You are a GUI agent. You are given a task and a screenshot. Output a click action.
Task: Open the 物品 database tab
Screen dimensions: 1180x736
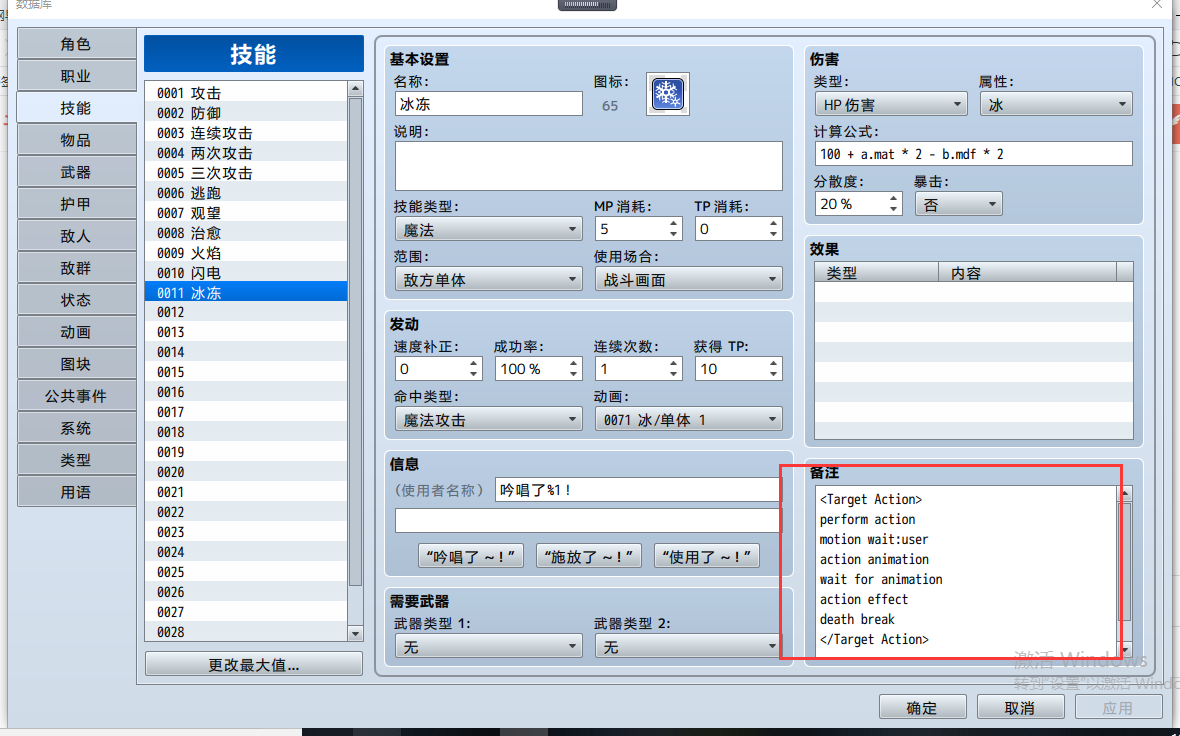click(76, 140)
